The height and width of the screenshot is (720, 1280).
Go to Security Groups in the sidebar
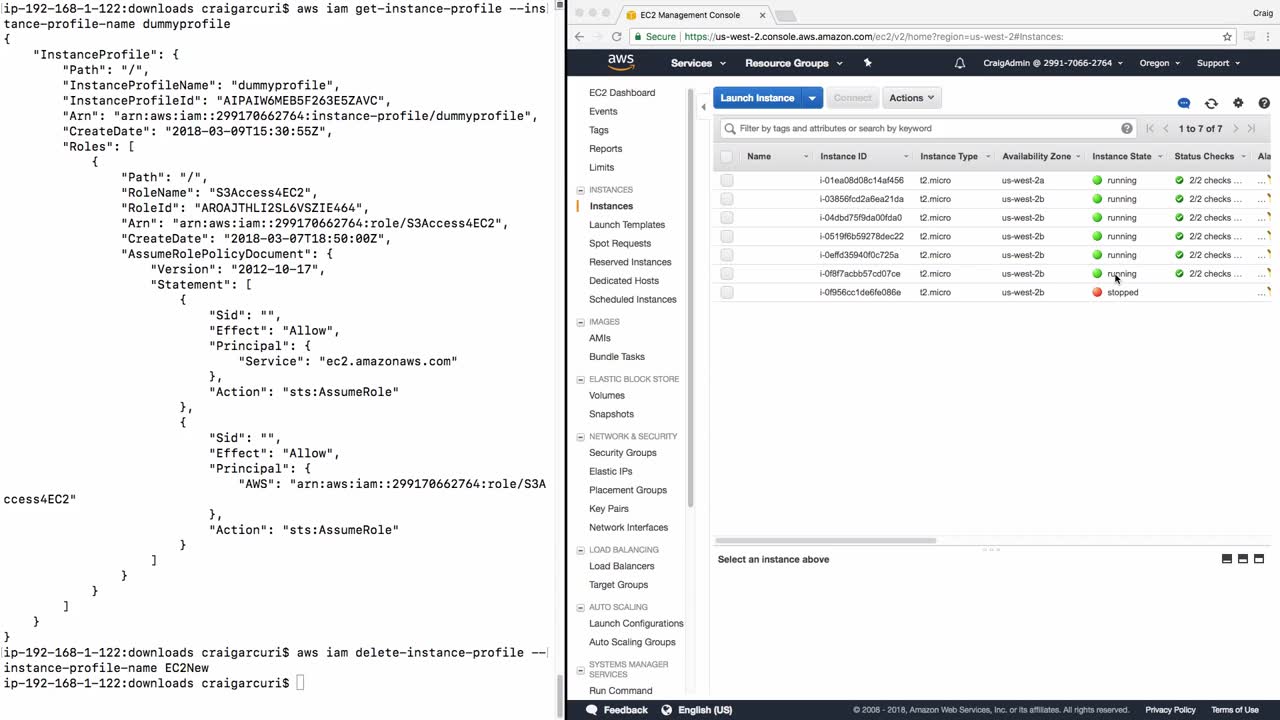(623, 453)
